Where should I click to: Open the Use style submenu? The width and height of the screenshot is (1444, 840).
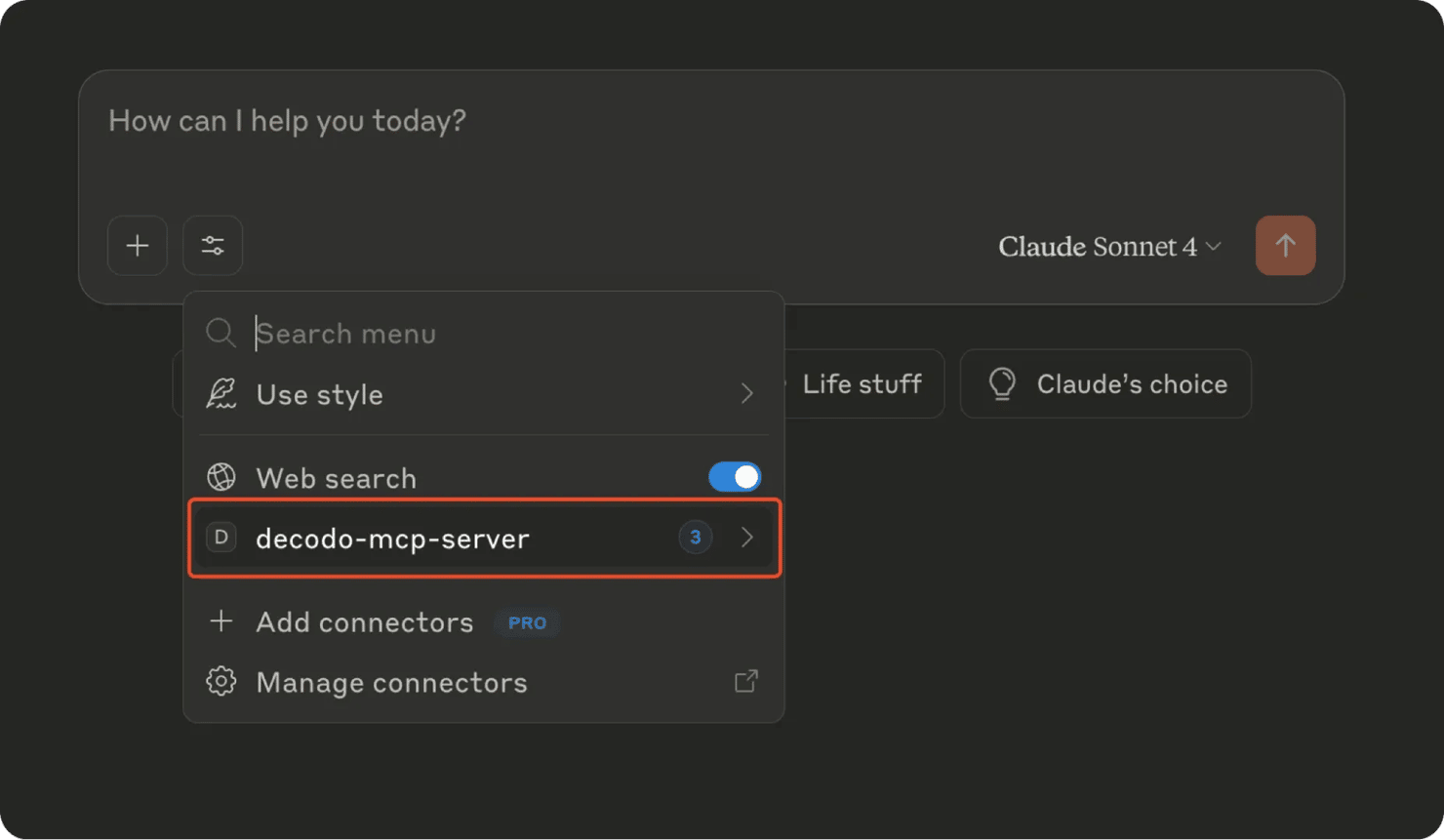click(x=484, y=394)
